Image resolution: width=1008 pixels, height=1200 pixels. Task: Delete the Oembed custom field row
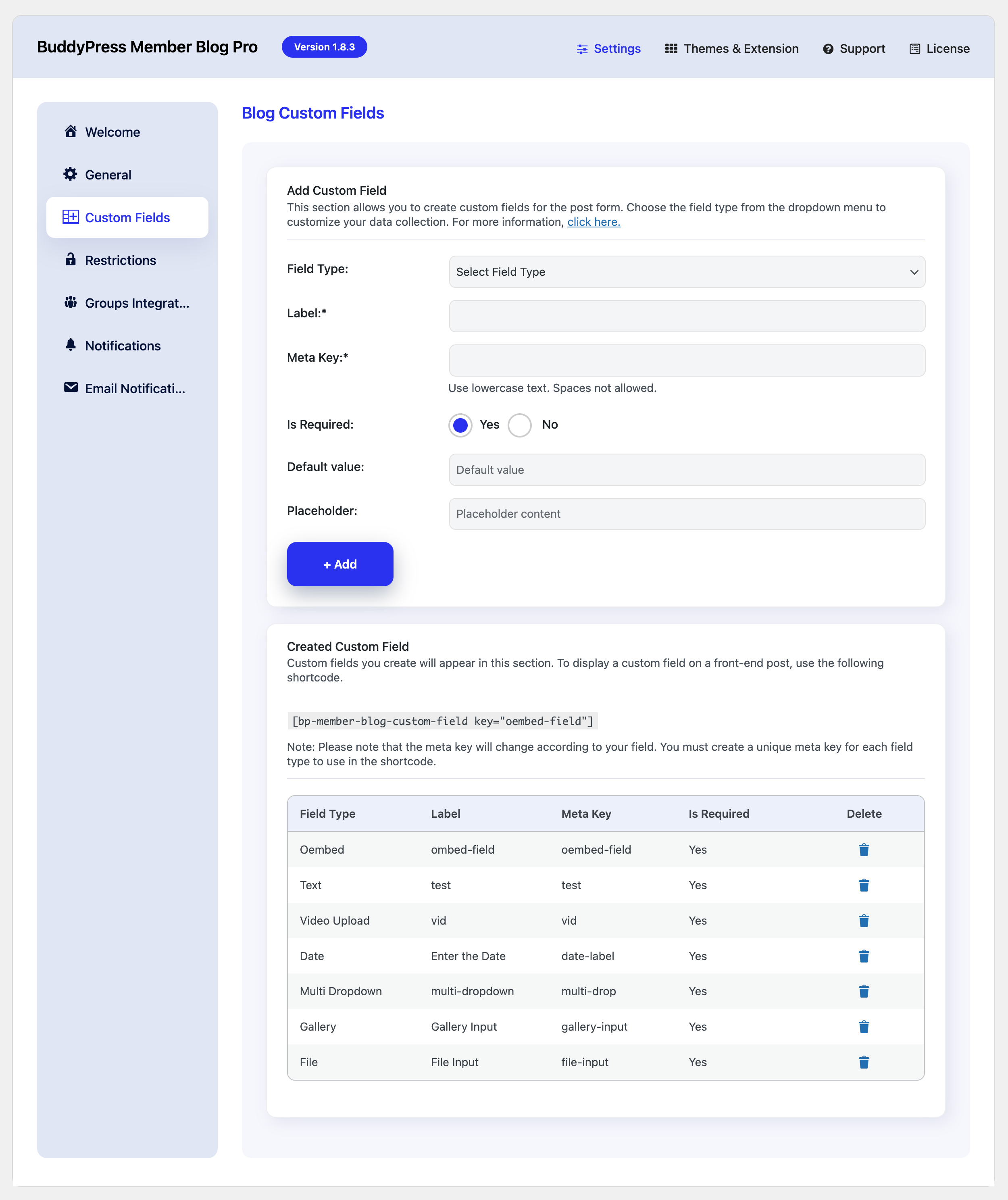(863, 850)
